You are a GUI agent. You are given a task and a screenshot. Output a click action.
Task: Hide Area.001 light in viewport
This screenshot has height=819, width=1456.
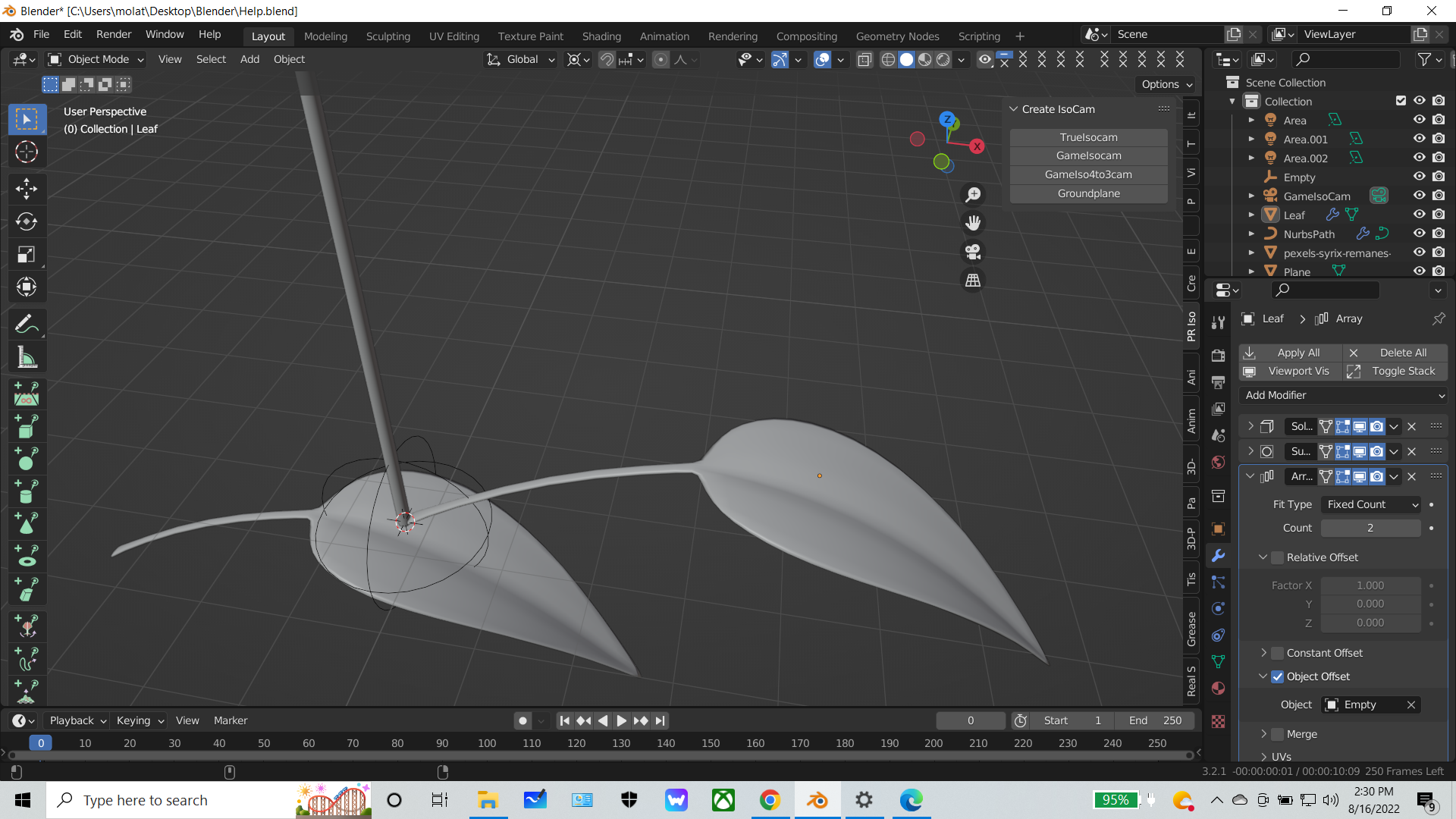(1420, 139)
